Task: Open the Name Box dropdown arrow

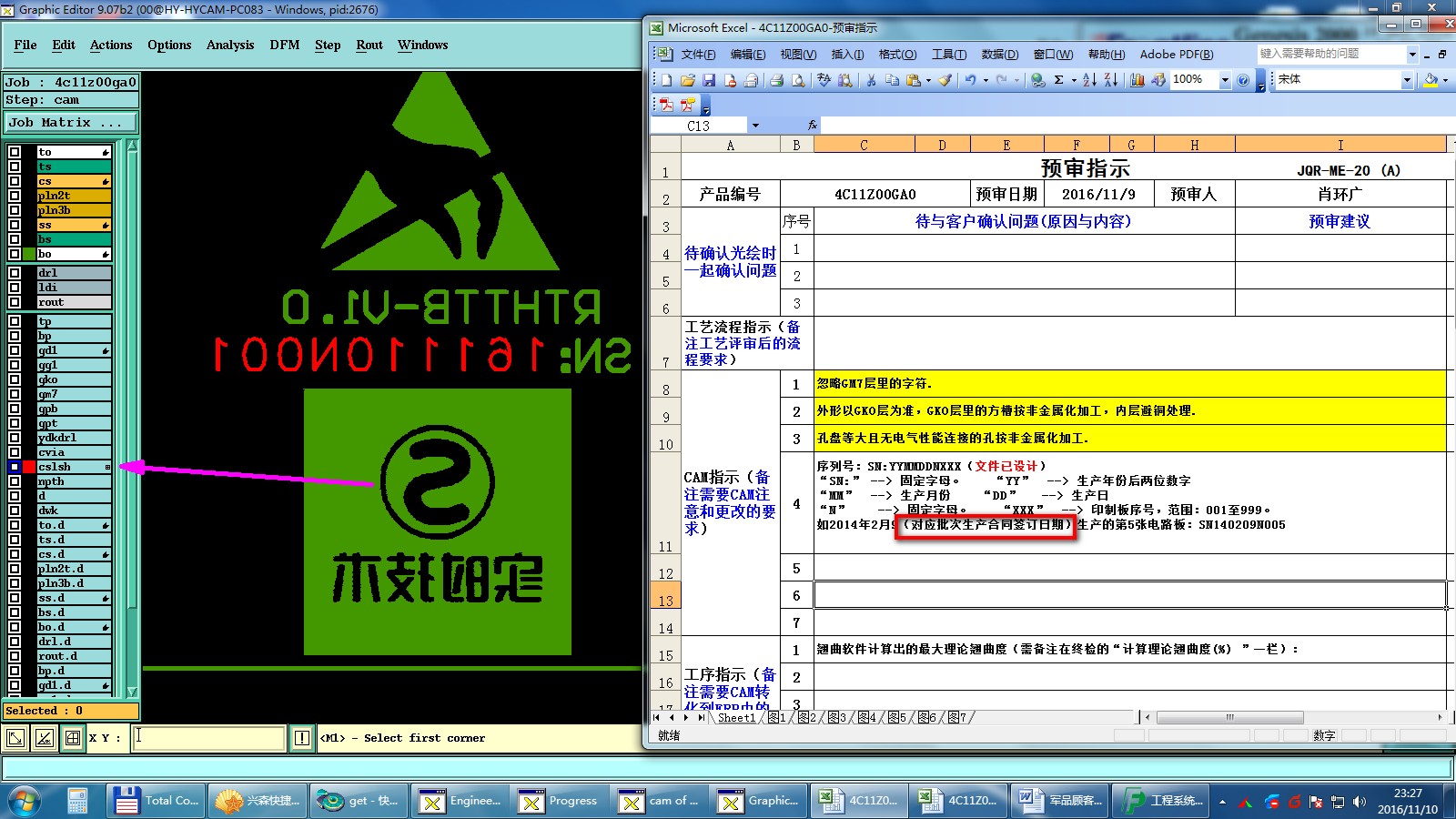Action: (755, 126)
